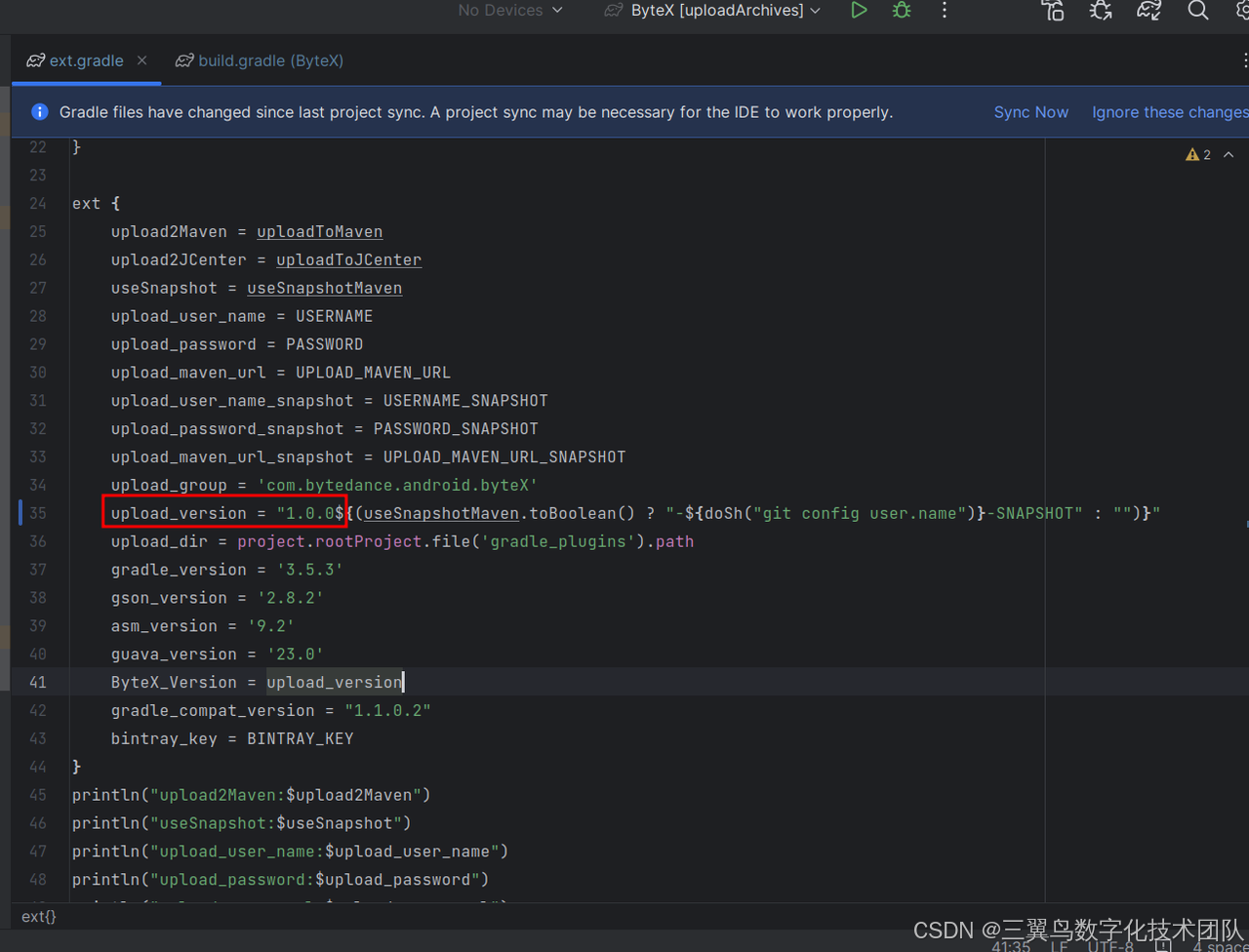Open Search Everywhere with the magnifier icon
Viewport: 1249px width, 952px height.
pos(1198,11)
